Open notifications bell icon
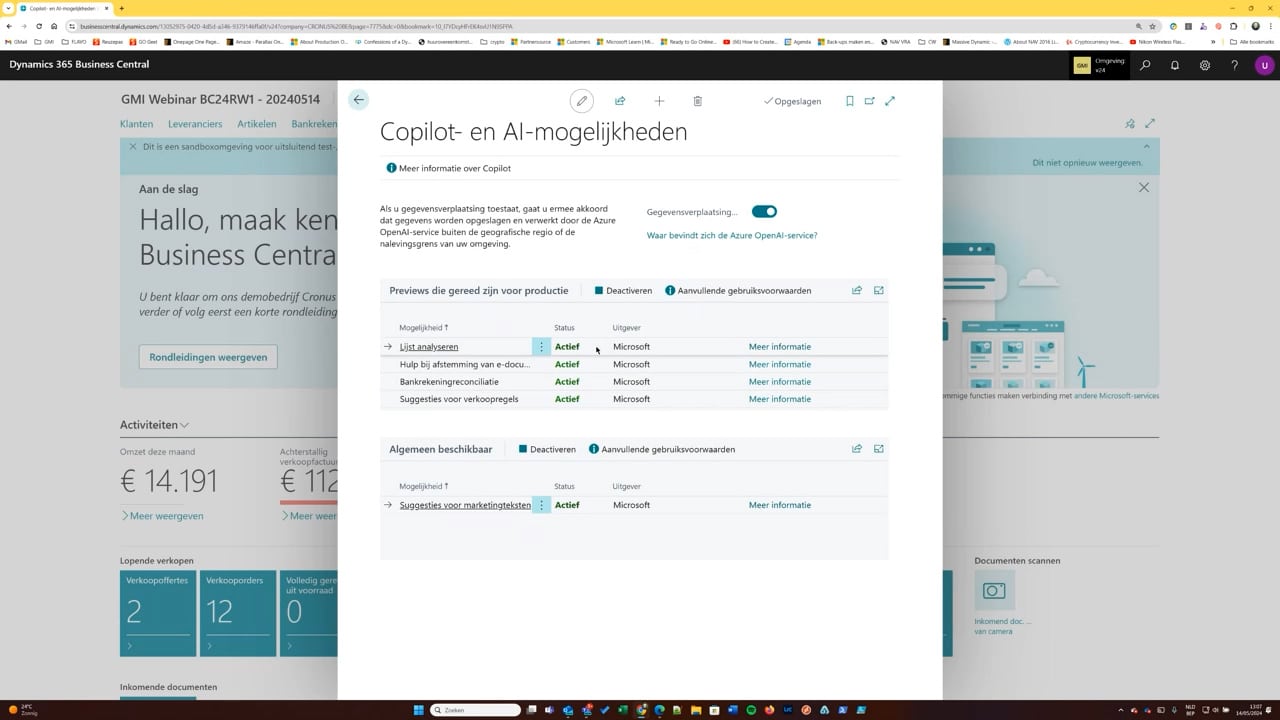The image size is (1280, 720). point(1175,65)
